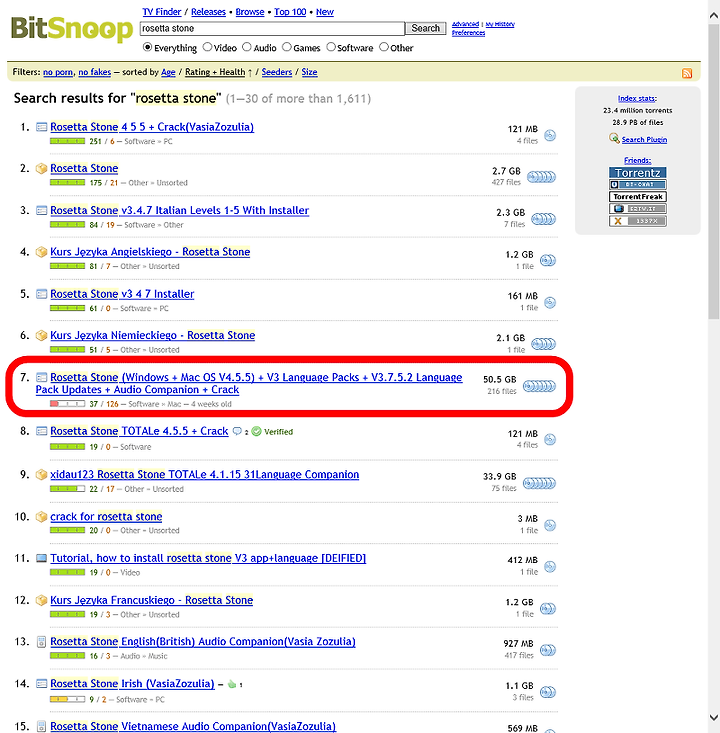Open the Browse menu link

click(250, 12)
